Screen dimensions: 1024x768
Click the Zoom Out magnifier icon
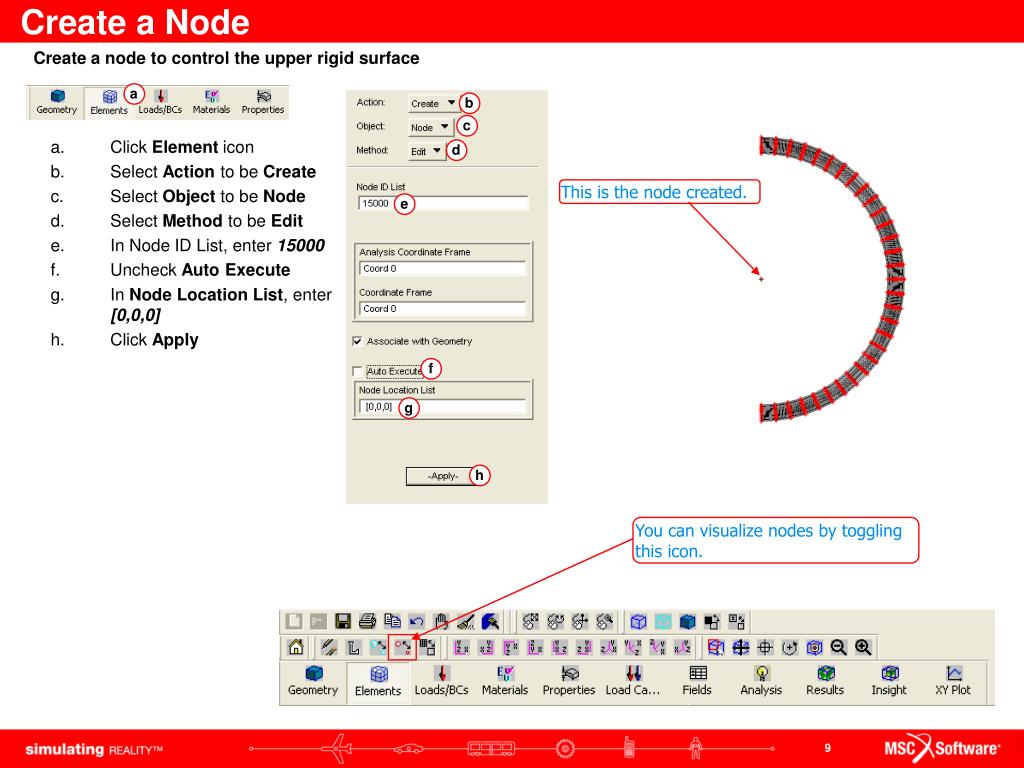click(x=839, y=647)
